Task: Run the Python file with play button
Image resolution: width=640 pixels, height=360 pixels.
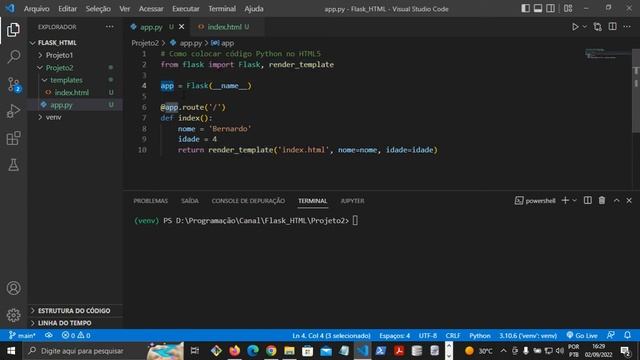Action: pos(575,27)
